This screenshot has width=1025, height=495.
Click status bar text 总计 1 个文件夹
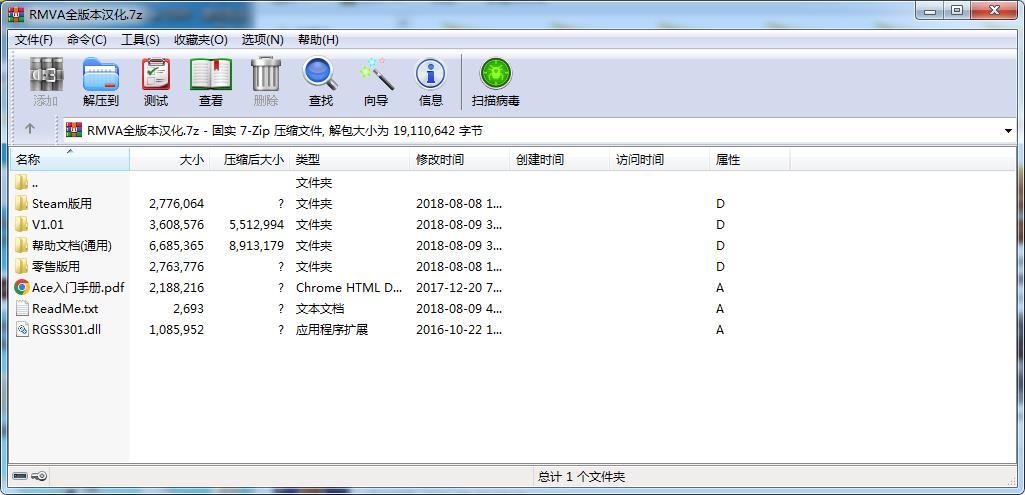pyautogui.click(x=581, y=477)
